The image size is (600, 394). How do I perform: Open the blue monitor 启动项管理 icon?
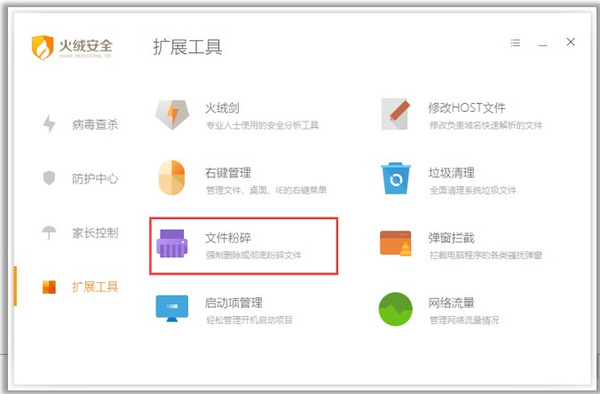coord(172,308)
